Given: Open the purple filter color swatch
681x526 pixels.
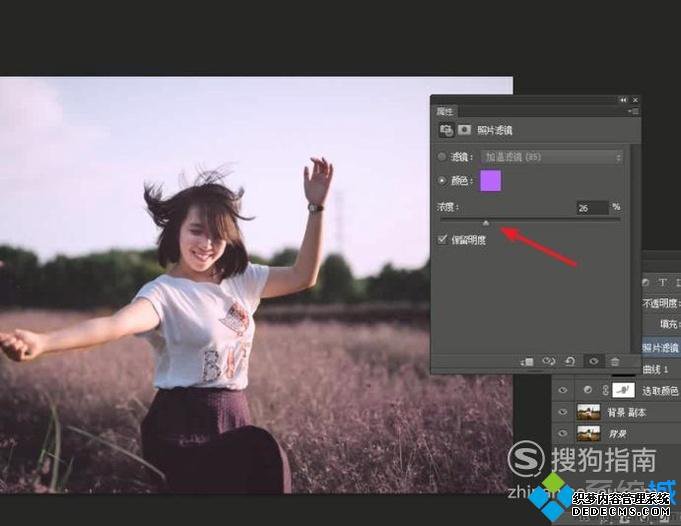Looking at the screenshot, I should (490, 181).
